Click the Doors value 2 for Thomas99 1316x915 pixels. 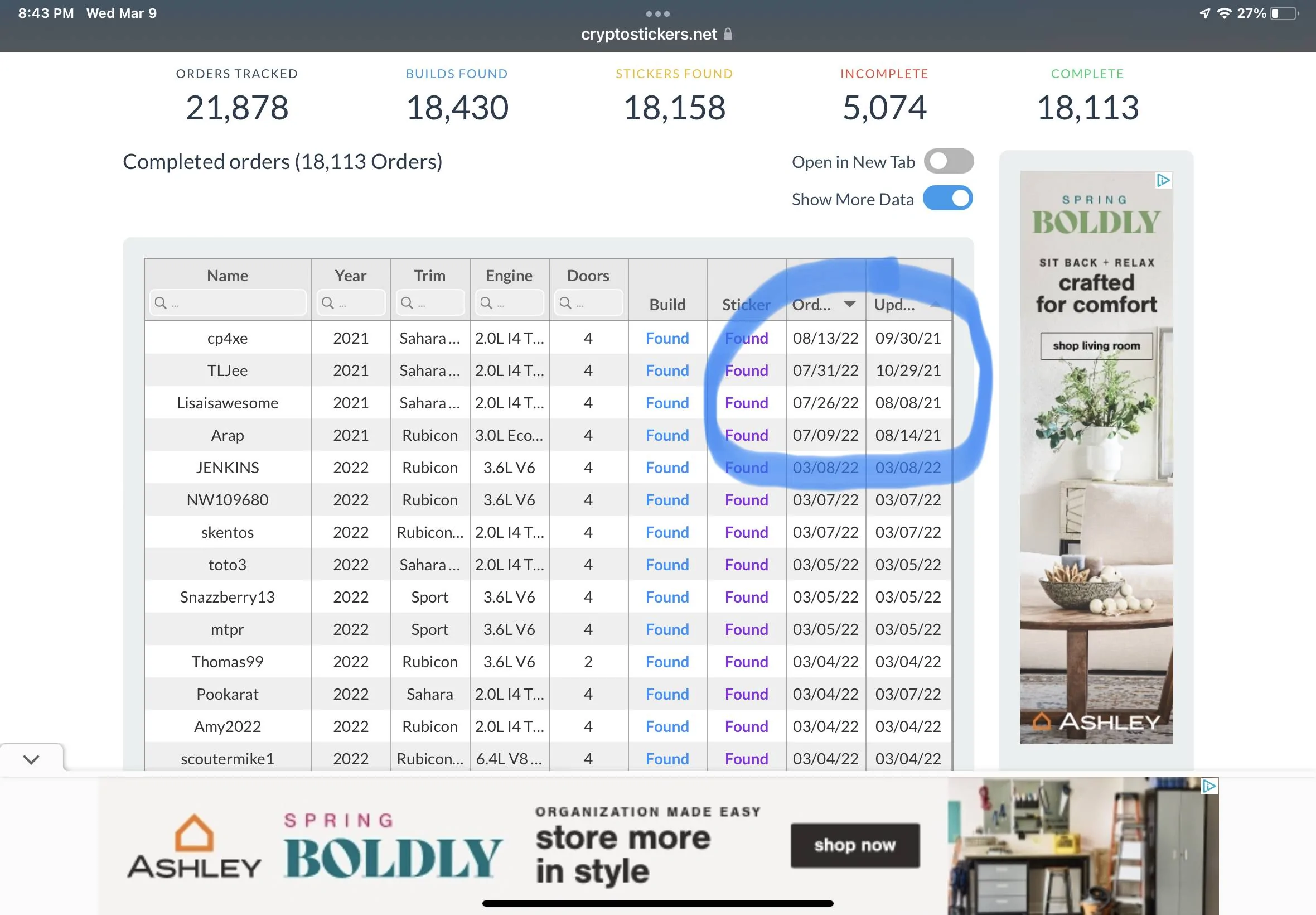pyautogui.click(x=588, y=662)
